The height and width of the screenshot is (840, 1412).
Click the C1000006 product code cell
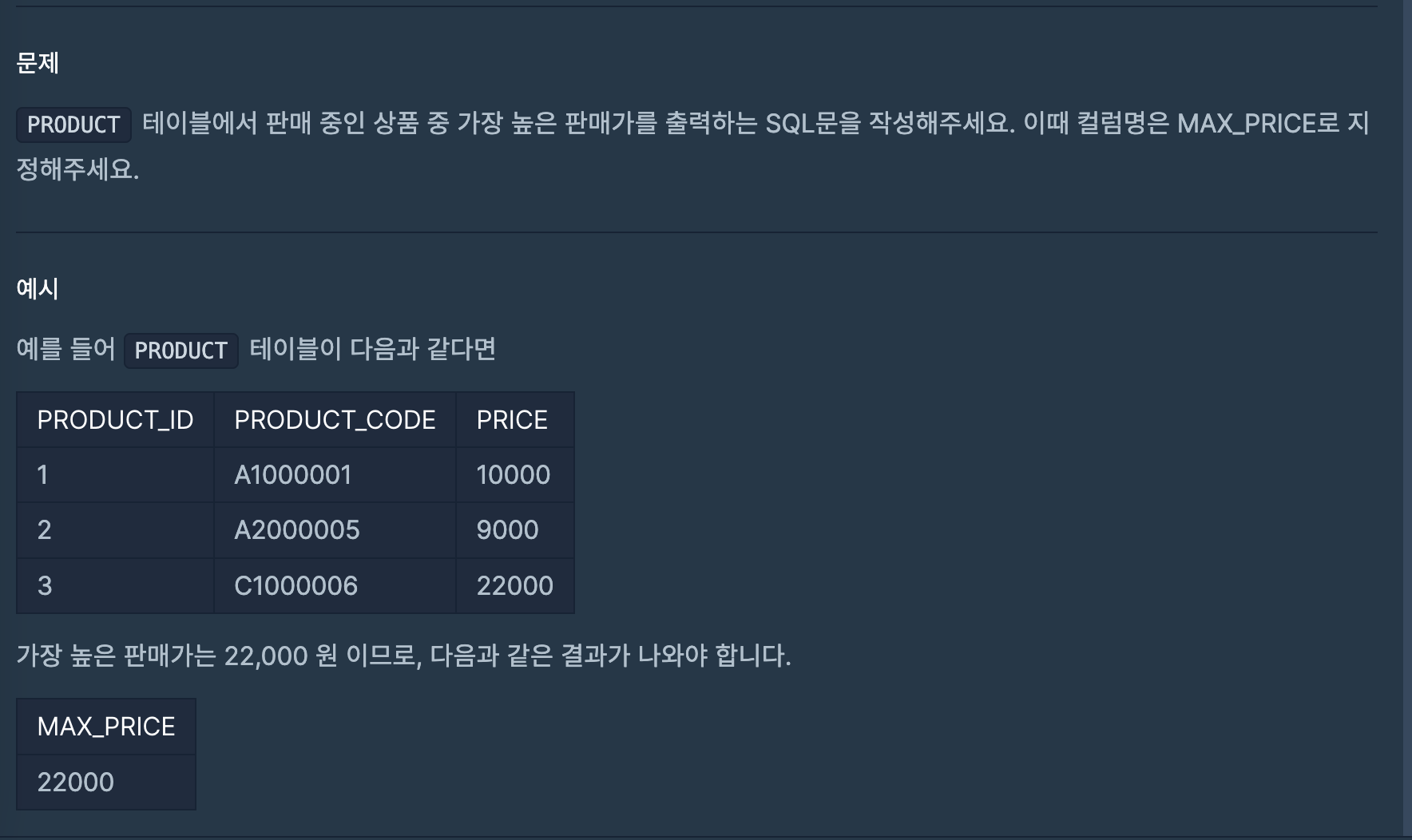click(296, 586)
